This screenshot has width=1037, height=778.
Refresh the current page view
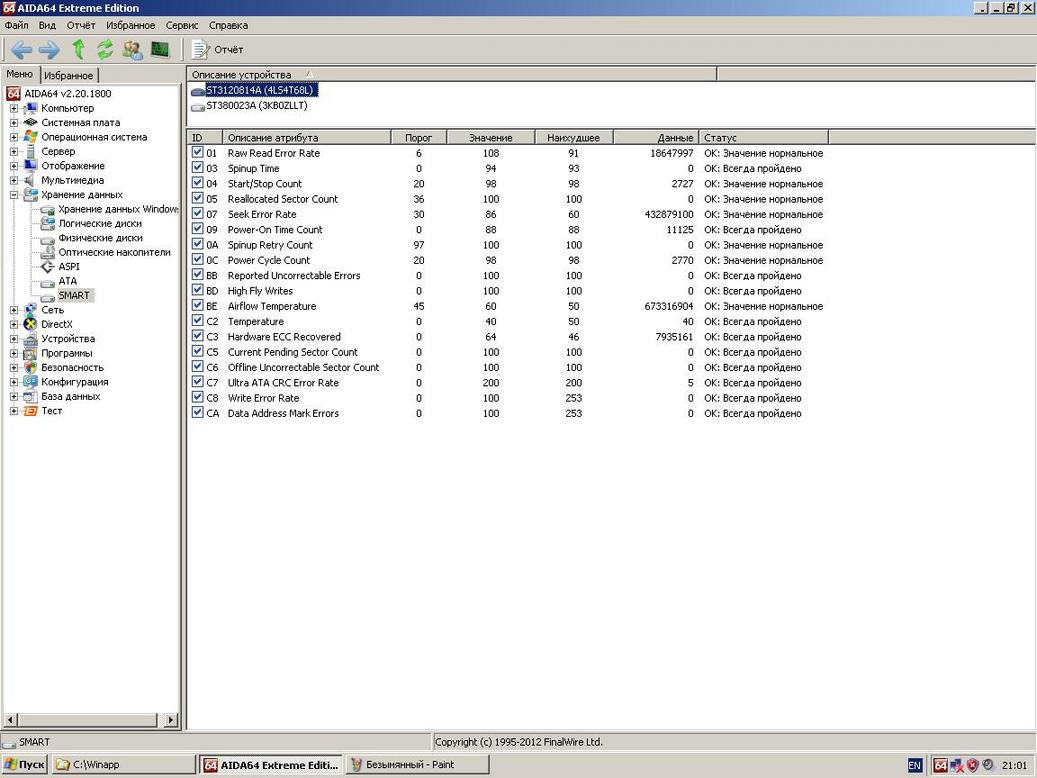coord(104,50)
